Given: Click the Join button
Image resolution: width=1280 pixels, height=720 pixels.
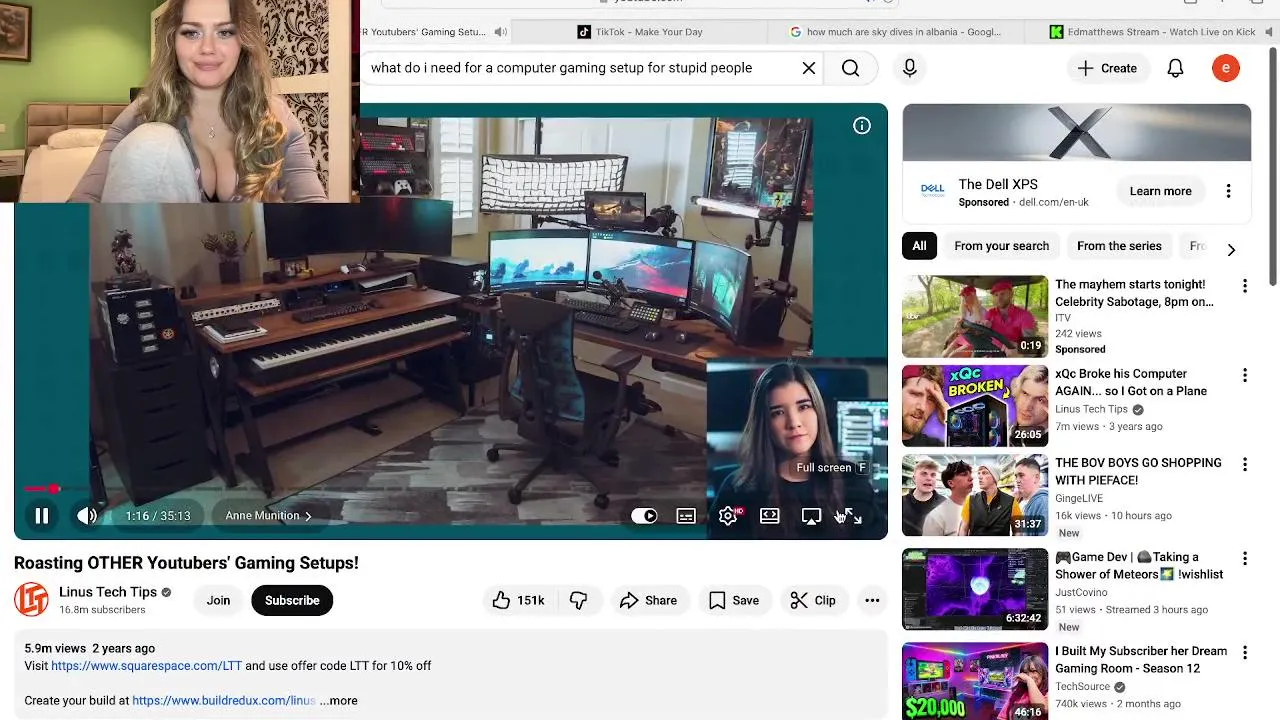Looking at the screenshot, I should pyautogui.click(x=218, y=600).
